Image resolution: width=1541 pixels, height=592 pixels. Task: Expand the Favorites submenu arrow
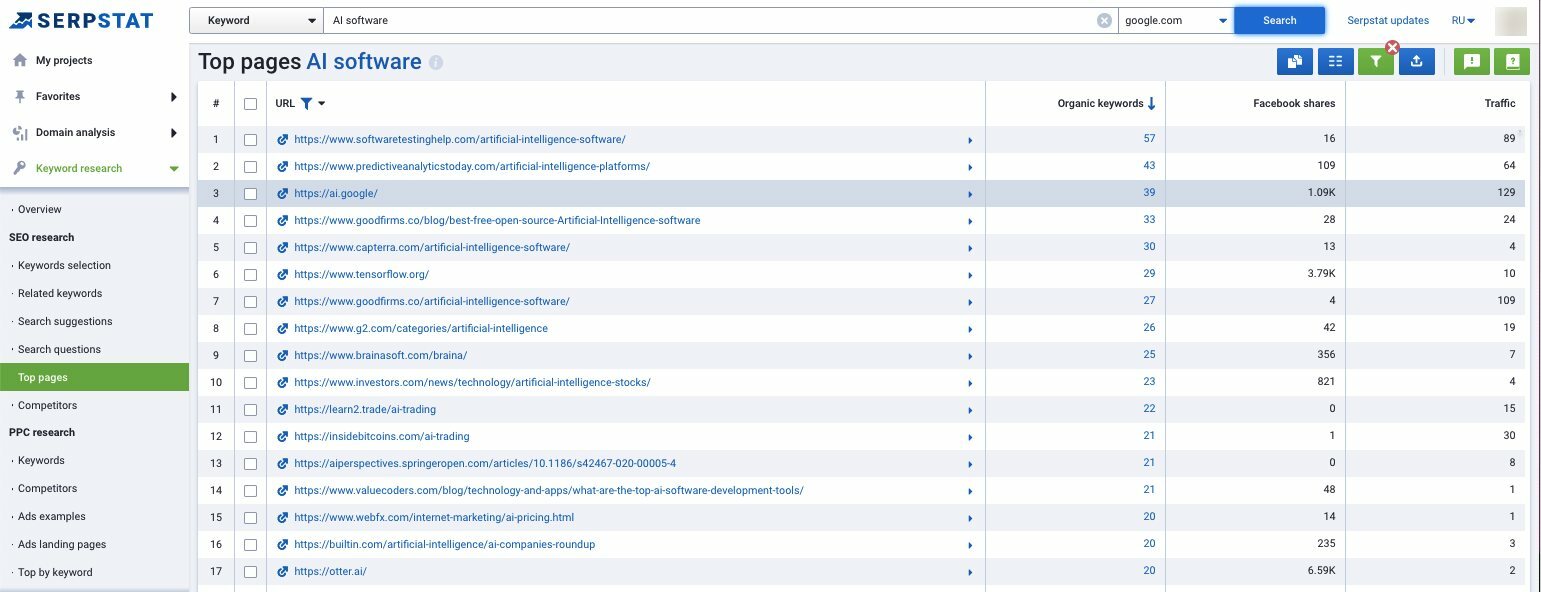pyautogui.click(x=173, y=96)
